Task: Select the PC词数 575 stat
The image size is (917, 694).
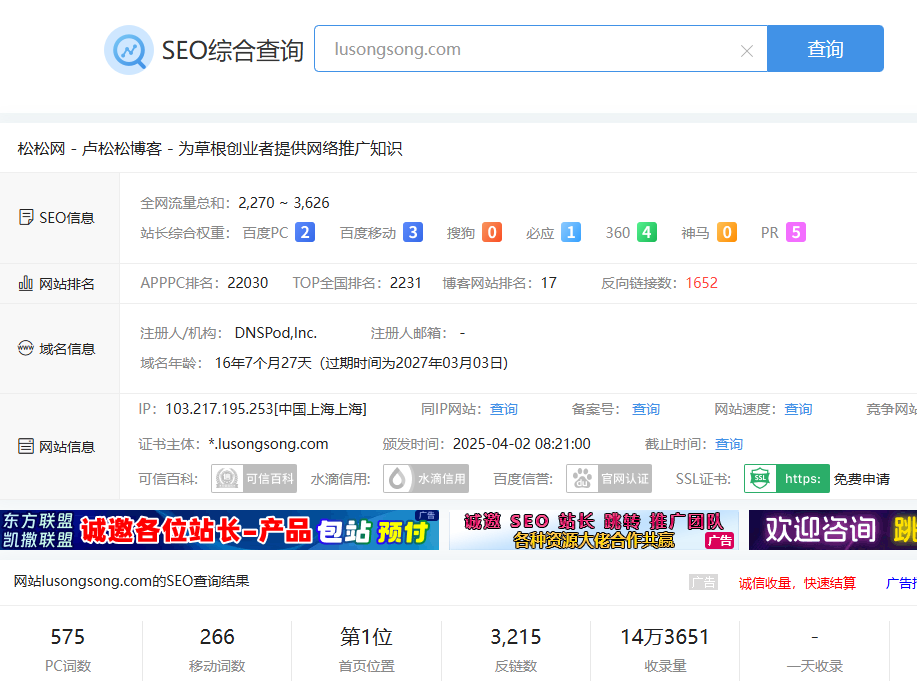Action: tap(68, 647)
